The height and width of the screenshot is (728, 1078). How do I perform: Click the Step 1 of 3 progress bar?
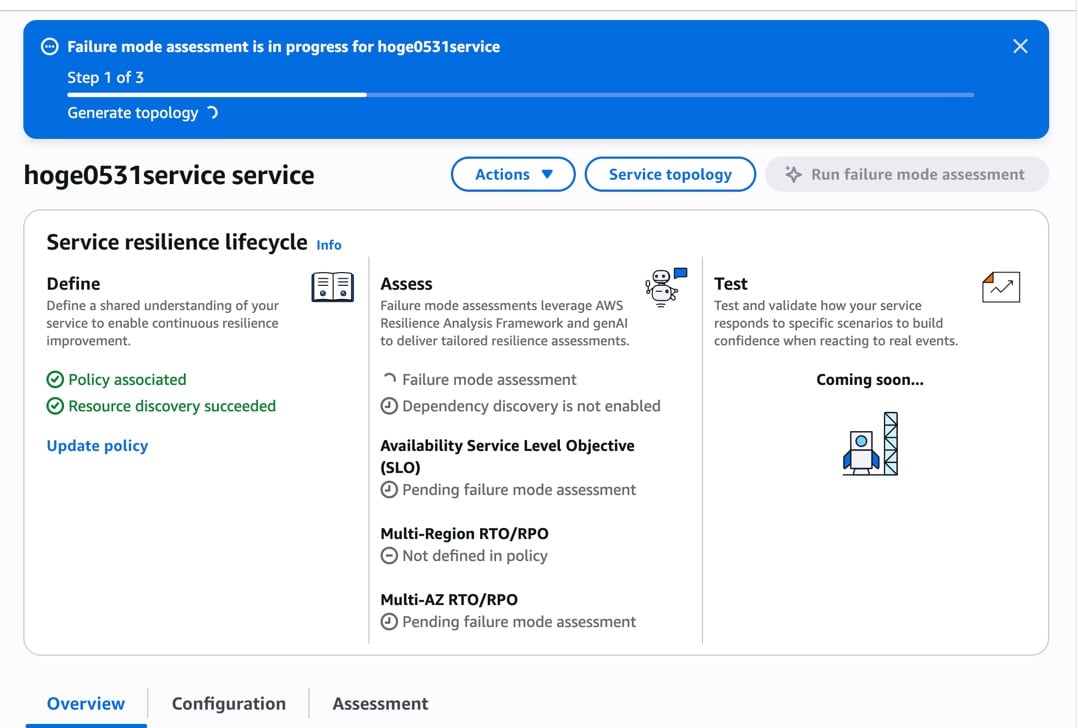click(x=520, y=95)
